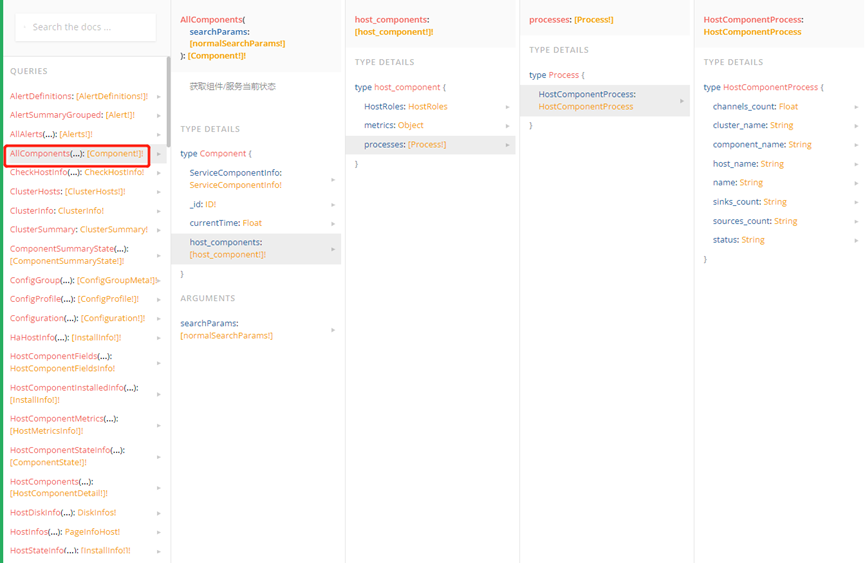This screenshot has width=865, height=563.
Task: Expand arrow next to ClusterHosts
Action: [159, 192]
